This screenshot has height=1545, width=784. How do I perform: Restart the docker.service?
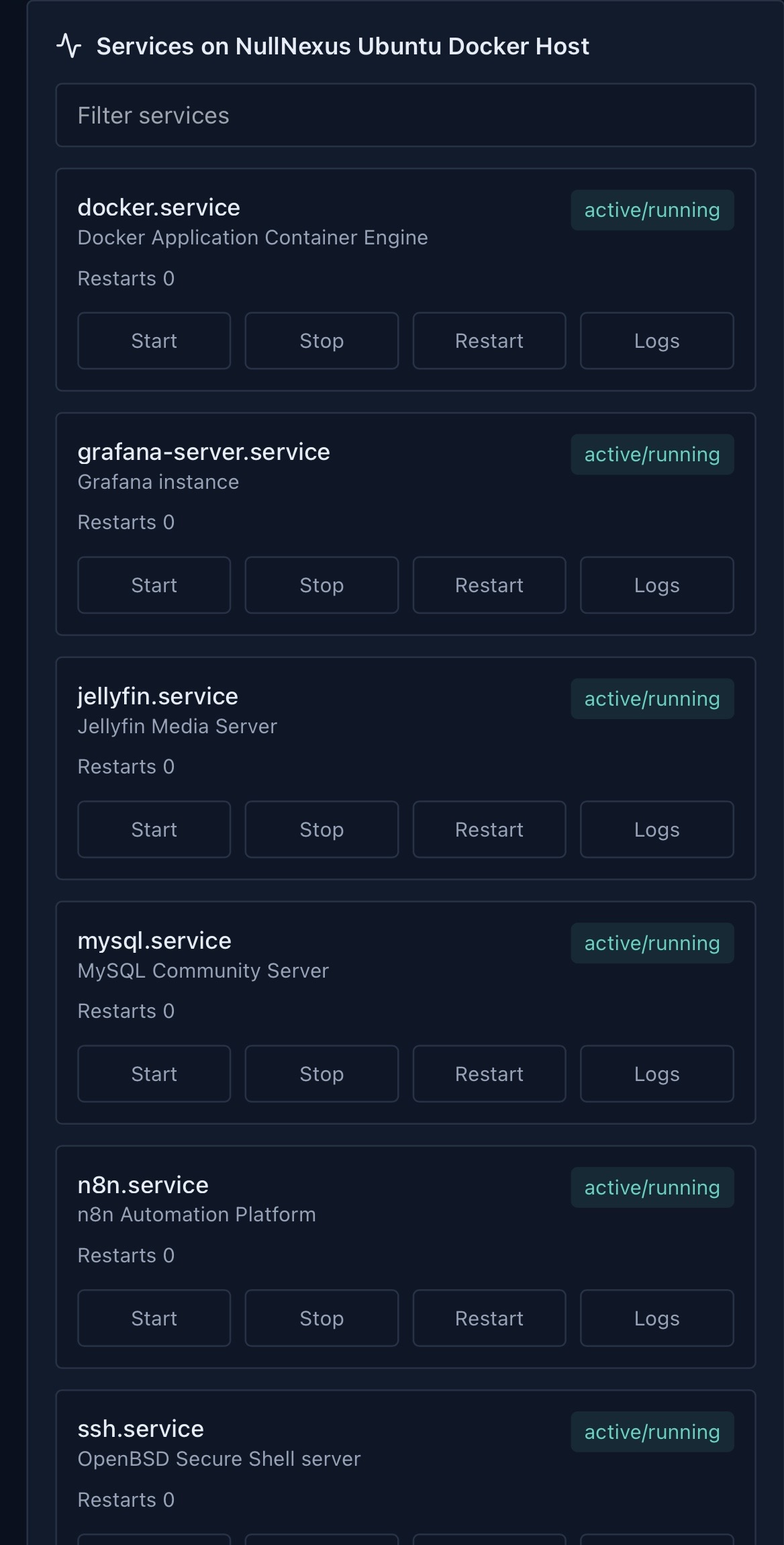[489, 340]
